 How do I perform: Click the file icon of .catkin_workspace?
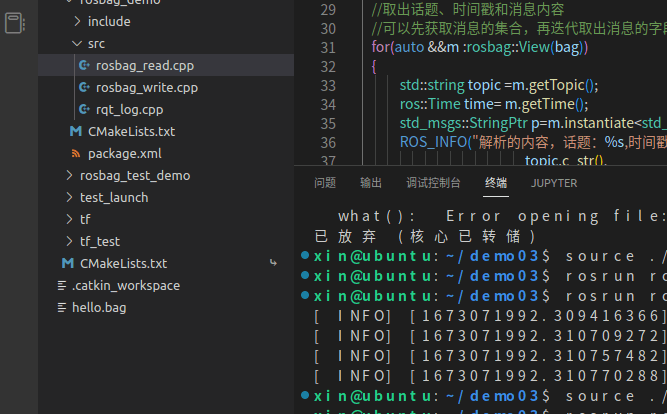62,285
